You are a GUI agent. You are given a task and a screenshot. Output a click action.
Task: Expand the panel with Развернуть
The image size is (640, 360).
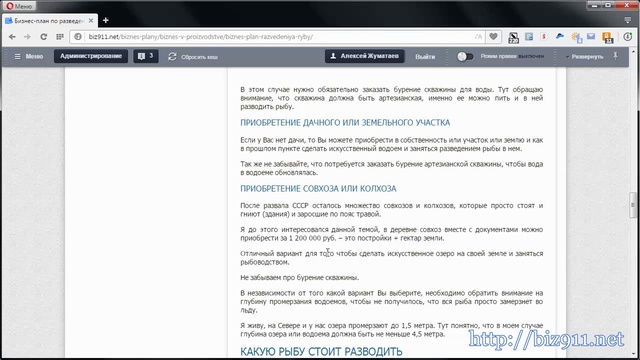point(584,57)
